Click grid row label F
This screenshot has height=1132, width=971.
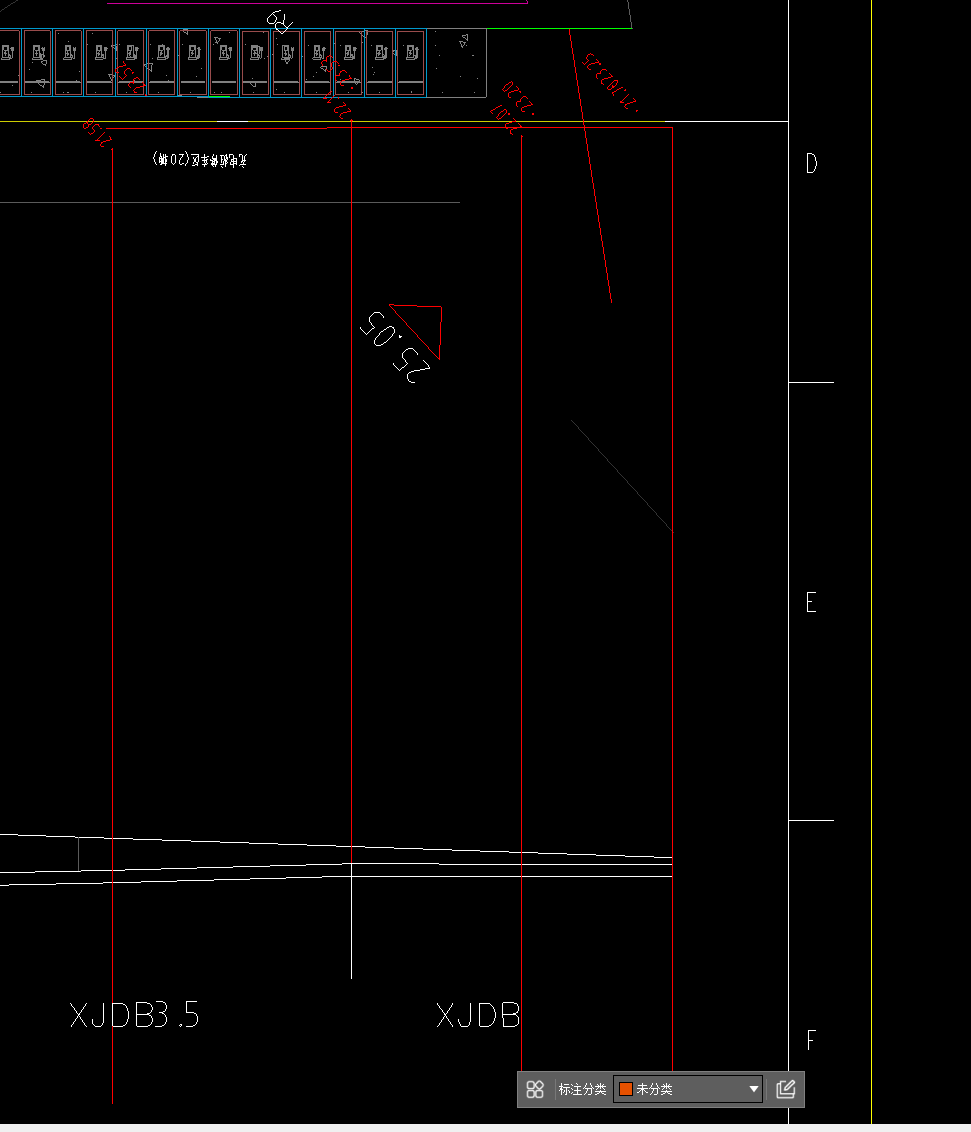point(811,1040)
